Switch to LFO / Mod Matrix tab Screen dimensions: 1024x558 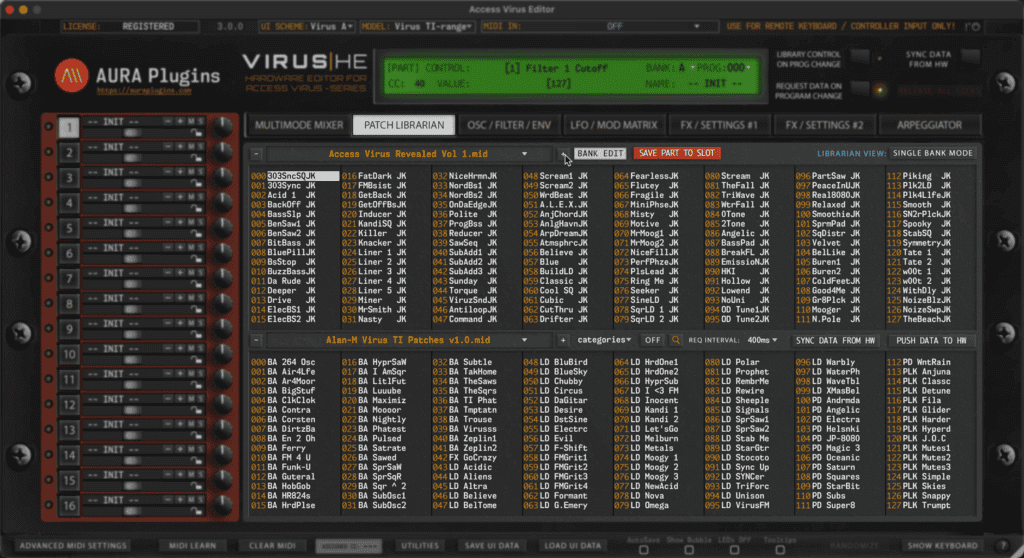coord(614,125)
